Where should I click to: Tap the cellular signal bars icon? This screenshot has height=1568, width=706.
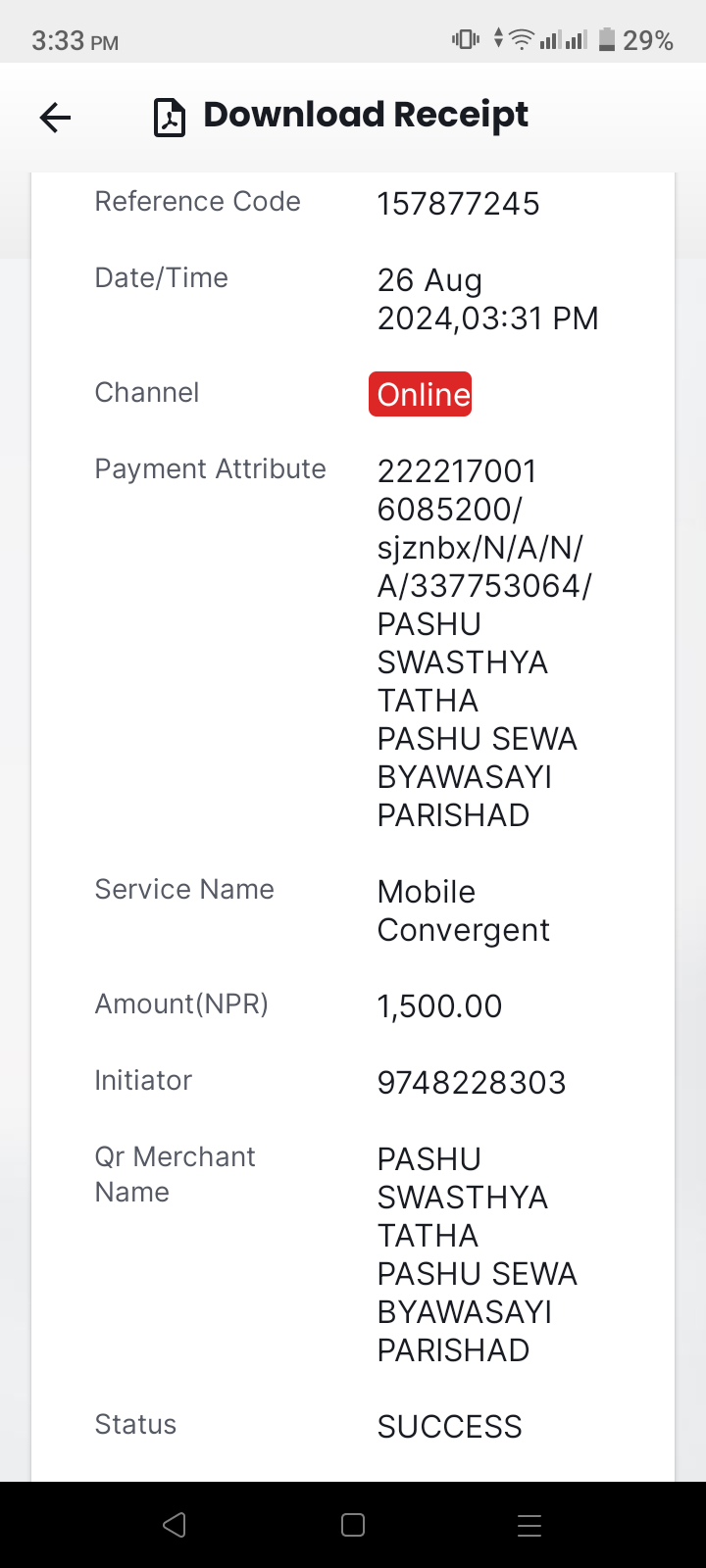coord(564,40)
